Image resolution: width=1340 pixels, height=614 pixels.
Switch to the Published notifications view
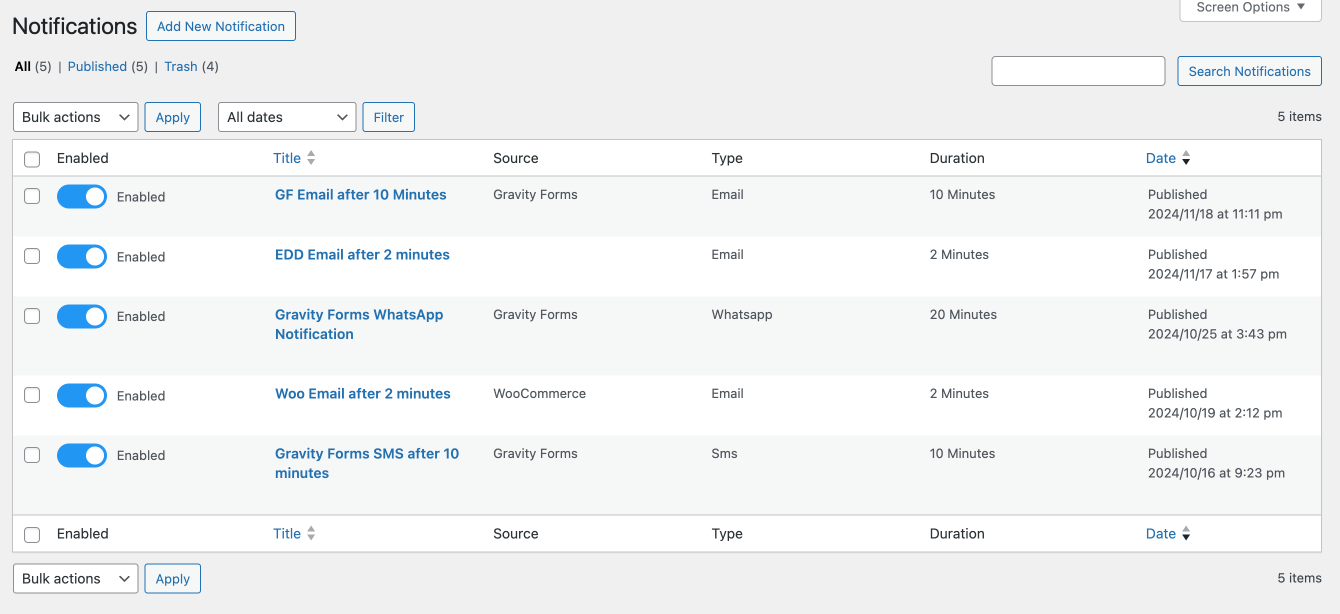(x=97, y=67)
